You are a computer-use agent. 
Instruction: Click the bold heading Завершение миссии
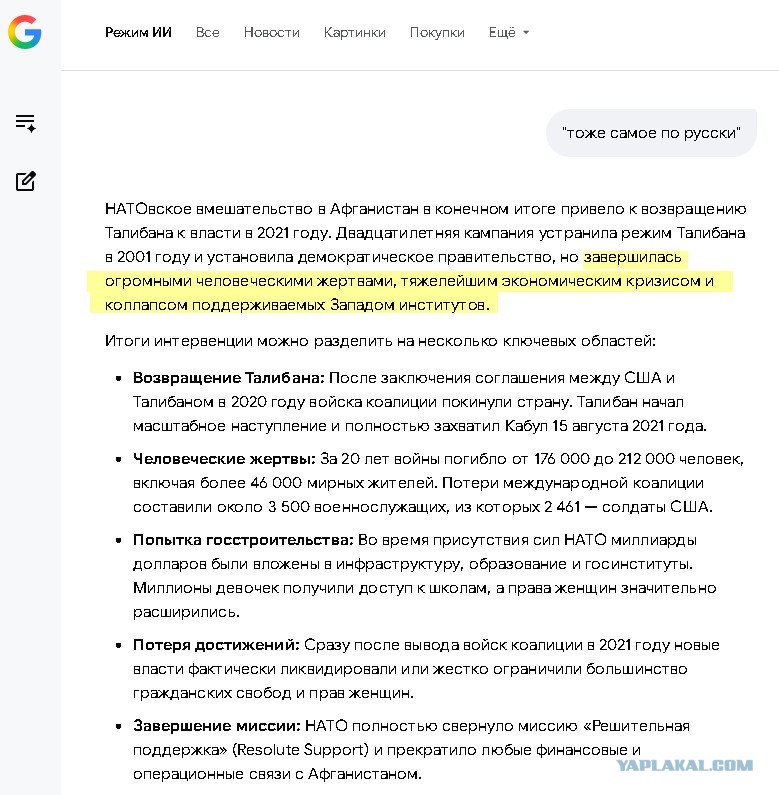pyautogui.click(x=217, y=726)
